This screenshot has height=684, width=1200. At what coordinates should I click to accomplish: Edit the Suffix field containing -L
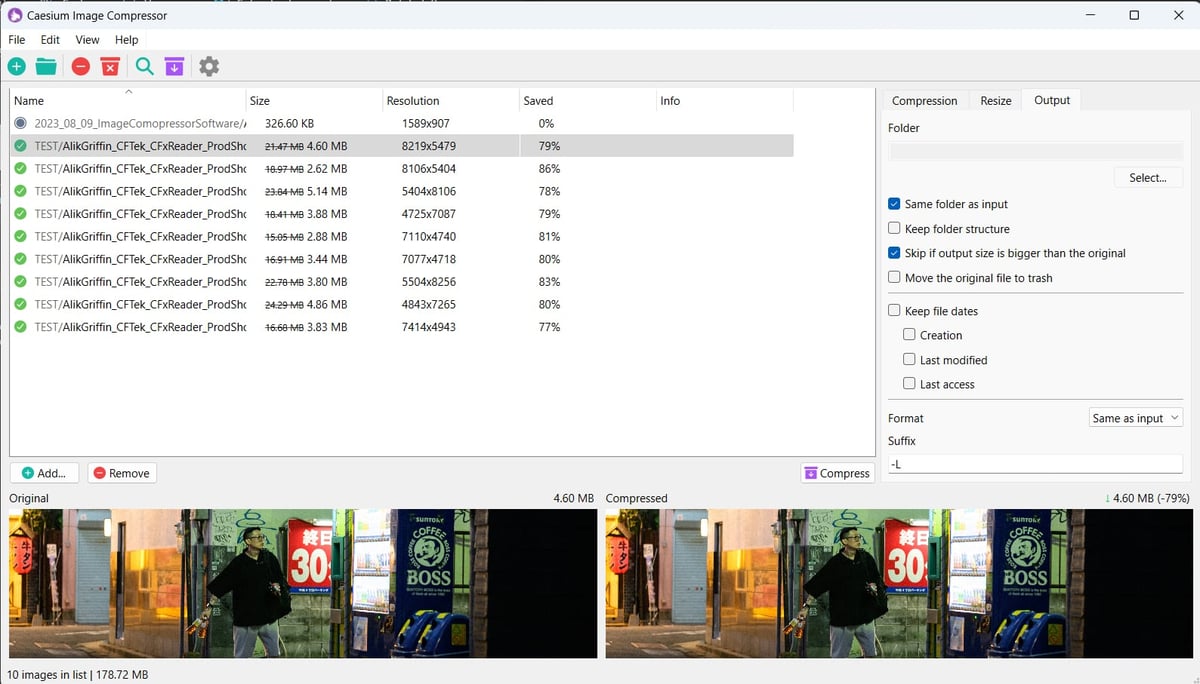pos(1035,463)
